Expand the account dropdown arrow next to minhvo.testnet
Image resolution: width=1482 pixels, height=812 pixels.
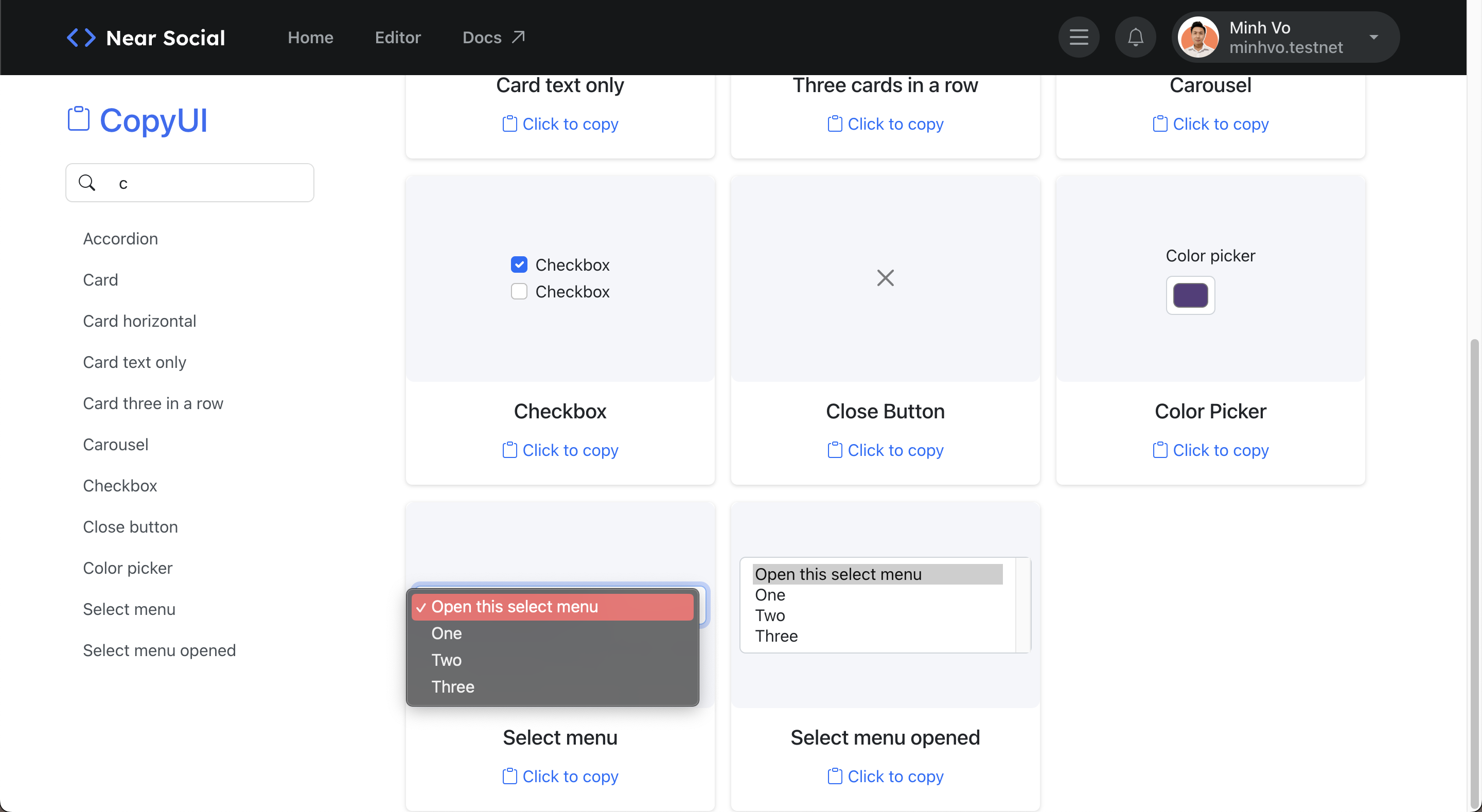click(x=1373, y=38)
